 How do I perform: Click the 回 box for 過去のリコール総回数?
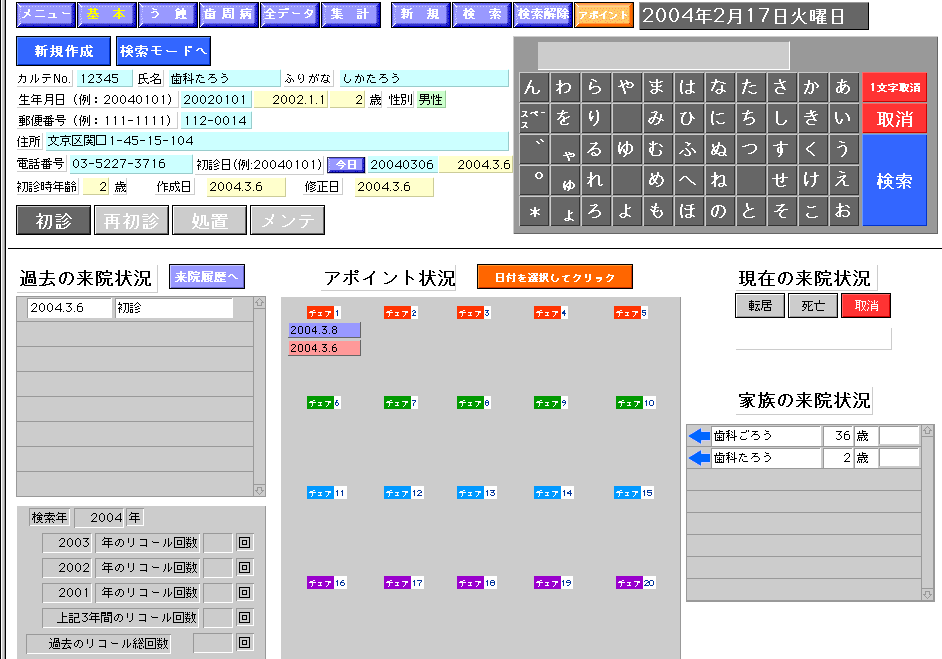click(244, 643)
